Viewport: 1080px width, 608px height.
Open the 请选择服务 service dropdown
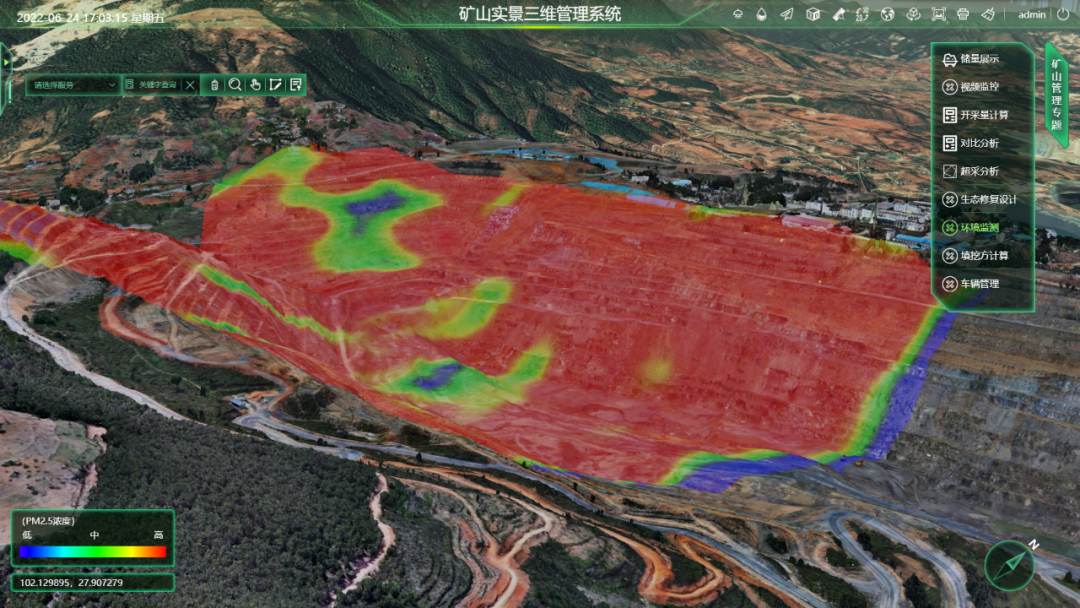coord(74,85)
